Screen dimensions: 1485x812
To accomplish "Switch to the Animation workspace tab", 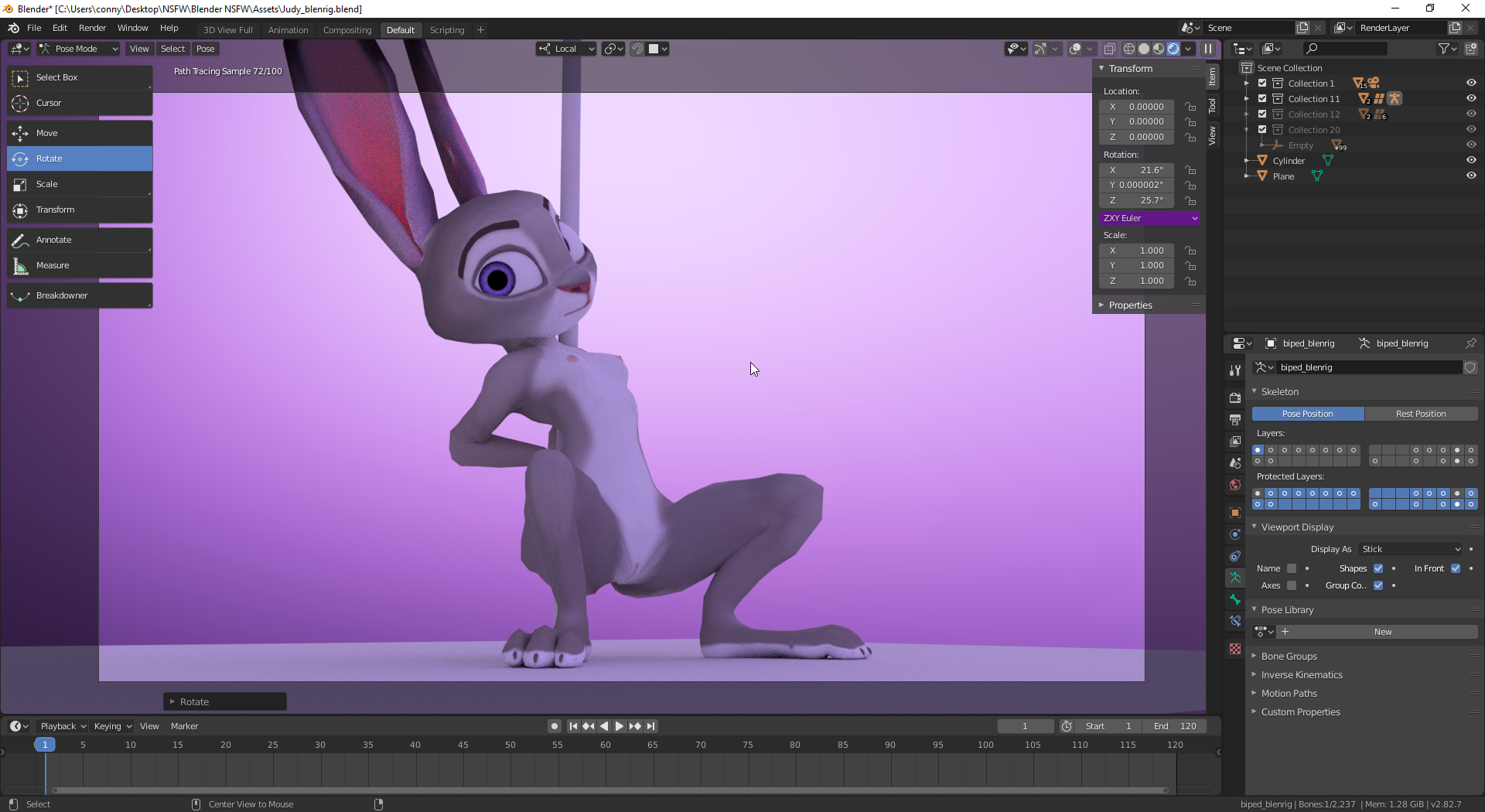I will pyautogui.click(x=288, y=30).
